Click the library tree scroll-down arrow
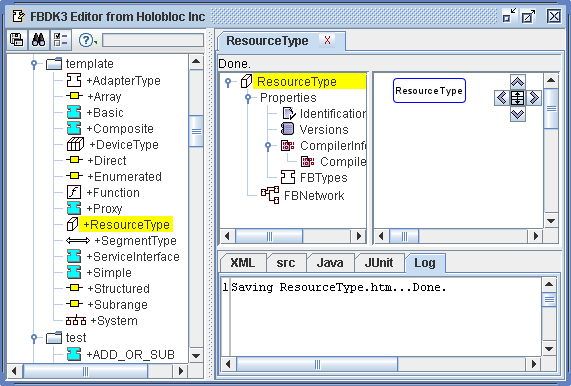This screenshot has width=571, height=386. 196,356
